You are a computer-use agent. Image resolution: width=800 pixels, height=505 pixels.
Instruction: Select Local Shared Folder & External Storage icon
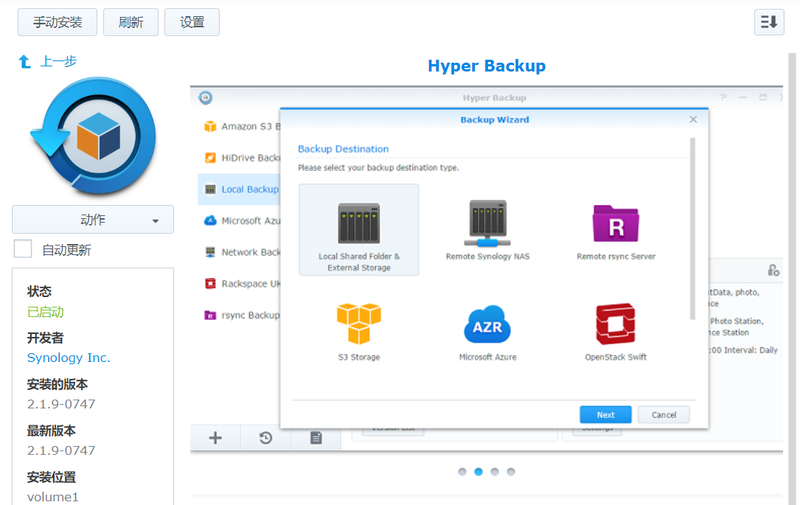pyautogui.click(x=358, y=223)
